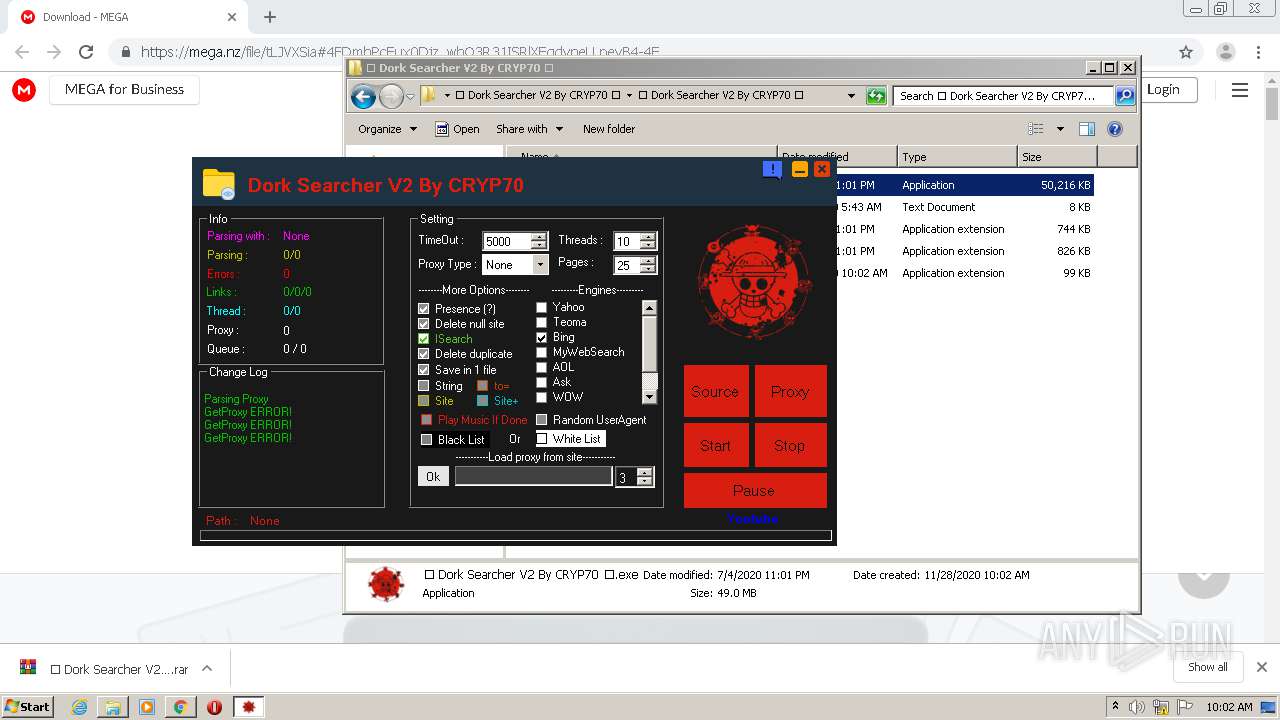This screenshot has width=1280, height=720.
Task: Toggle the Delete null site checkbox
Action: pos(424,324)
